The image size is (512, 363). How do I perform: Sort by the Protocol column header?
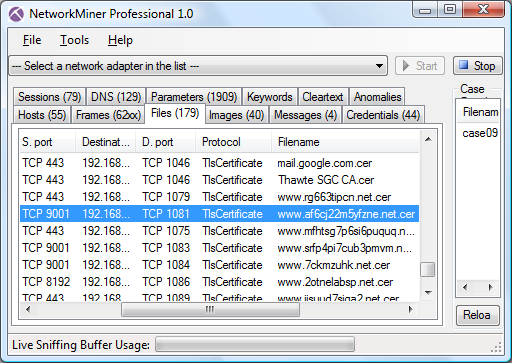click(x=233, y=142)
